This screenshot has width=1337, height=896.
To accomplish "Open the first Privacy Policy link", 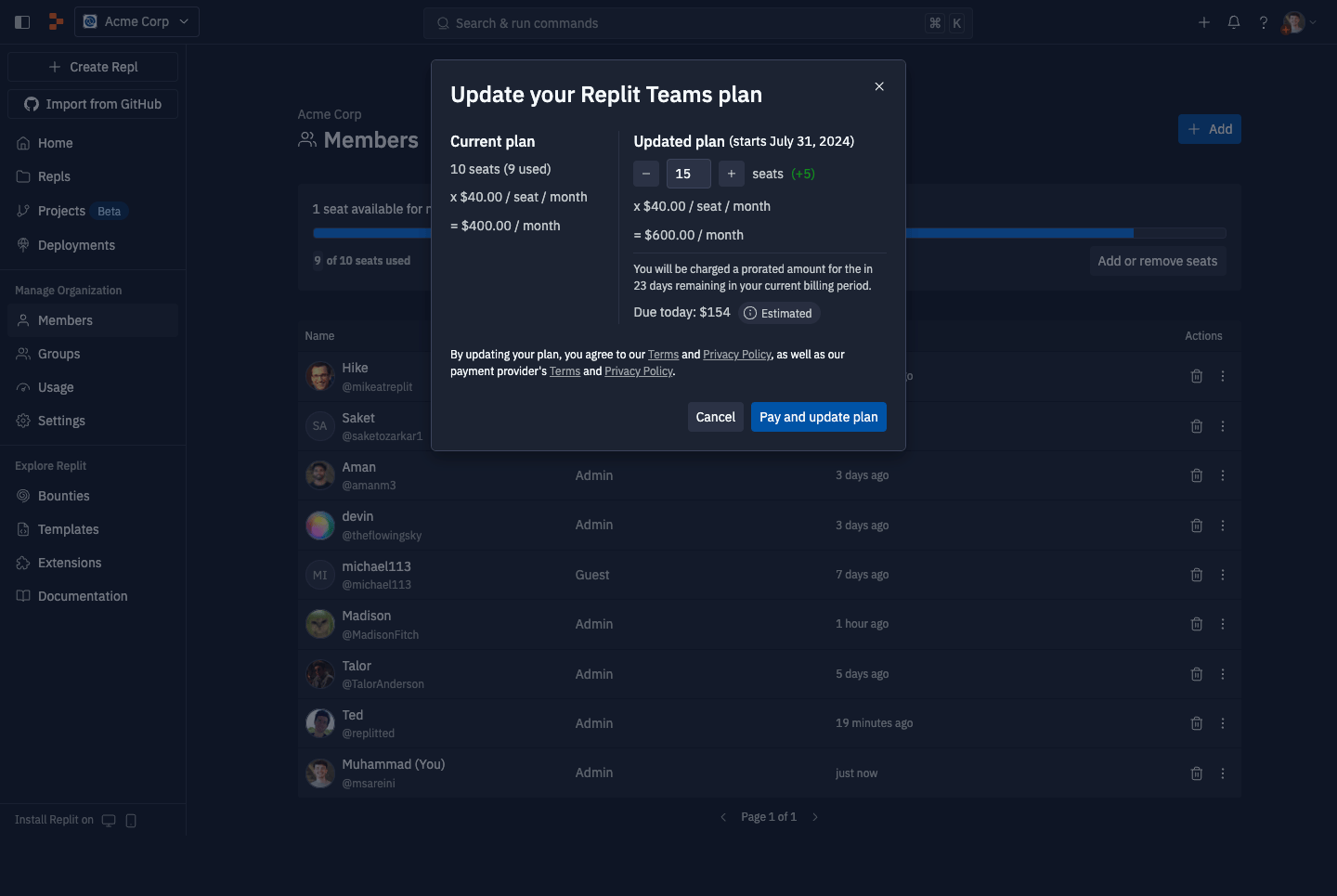I will click(737, 355).
